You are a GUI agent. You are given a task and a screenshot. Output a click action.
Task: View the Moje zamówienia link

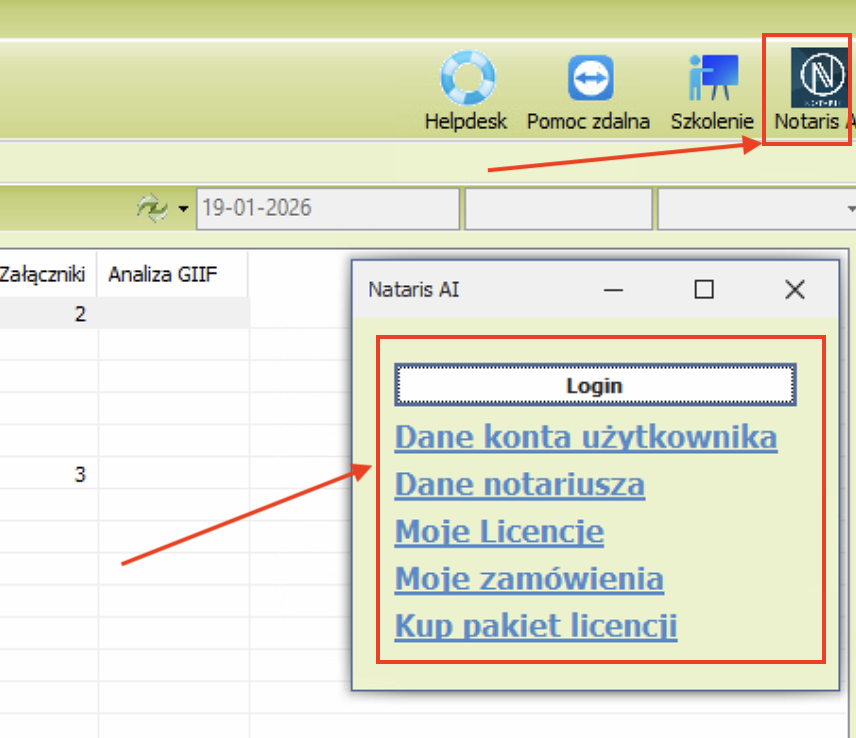click(529, 579)
